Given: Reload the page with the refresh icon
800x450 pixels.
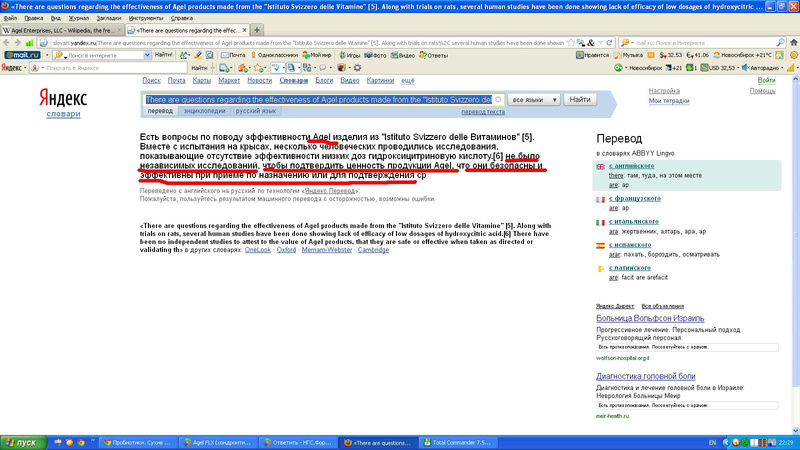Looking at the screenshot, I should click(x=609, y=43).
